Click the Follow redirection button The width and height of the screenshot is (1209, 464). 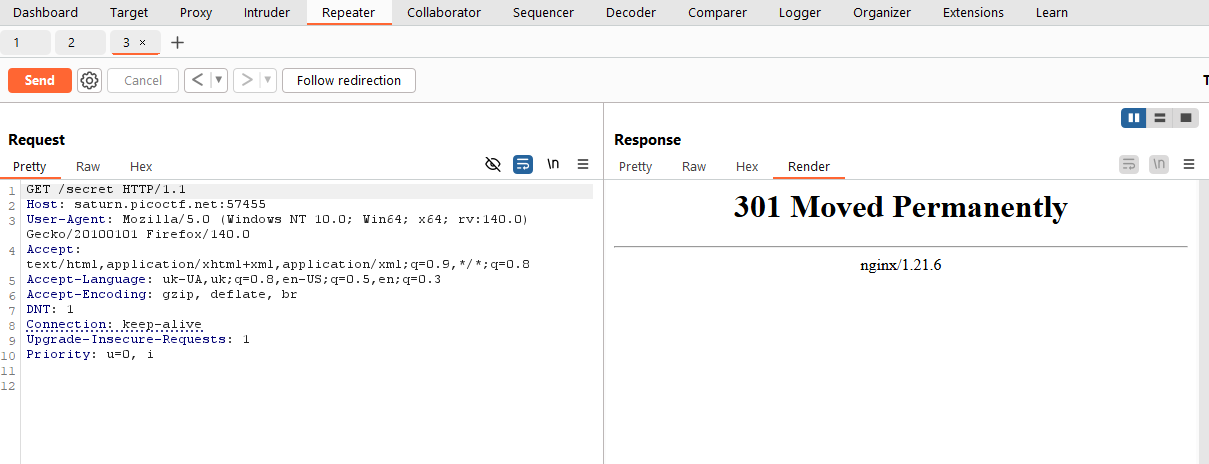click(349, 81)
